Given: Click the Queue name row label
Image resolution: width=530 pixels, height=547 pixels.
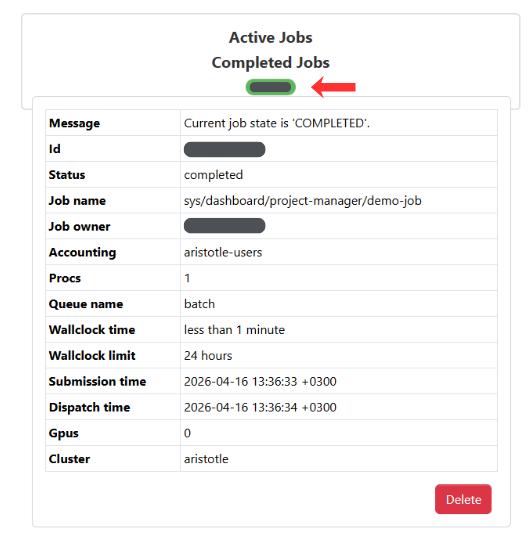Looking at the screenshot, I should (x=86, y=304).
